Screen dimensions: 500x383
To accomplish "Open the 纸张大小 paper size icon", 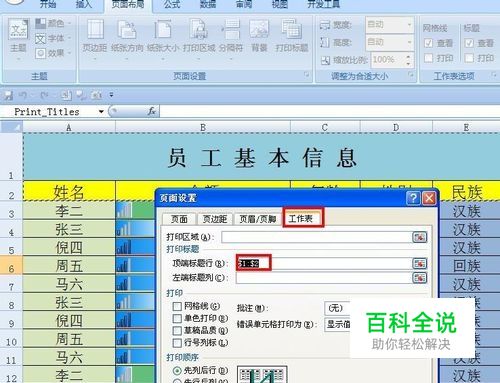I will click(163, 30).
